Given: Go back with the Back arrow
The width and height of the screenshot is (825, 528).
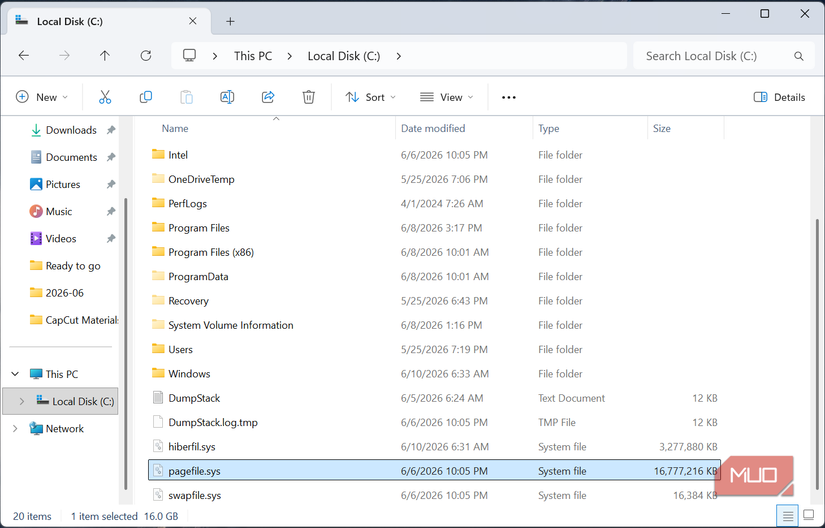Looking at the screenshot, I should coord(24,56).
